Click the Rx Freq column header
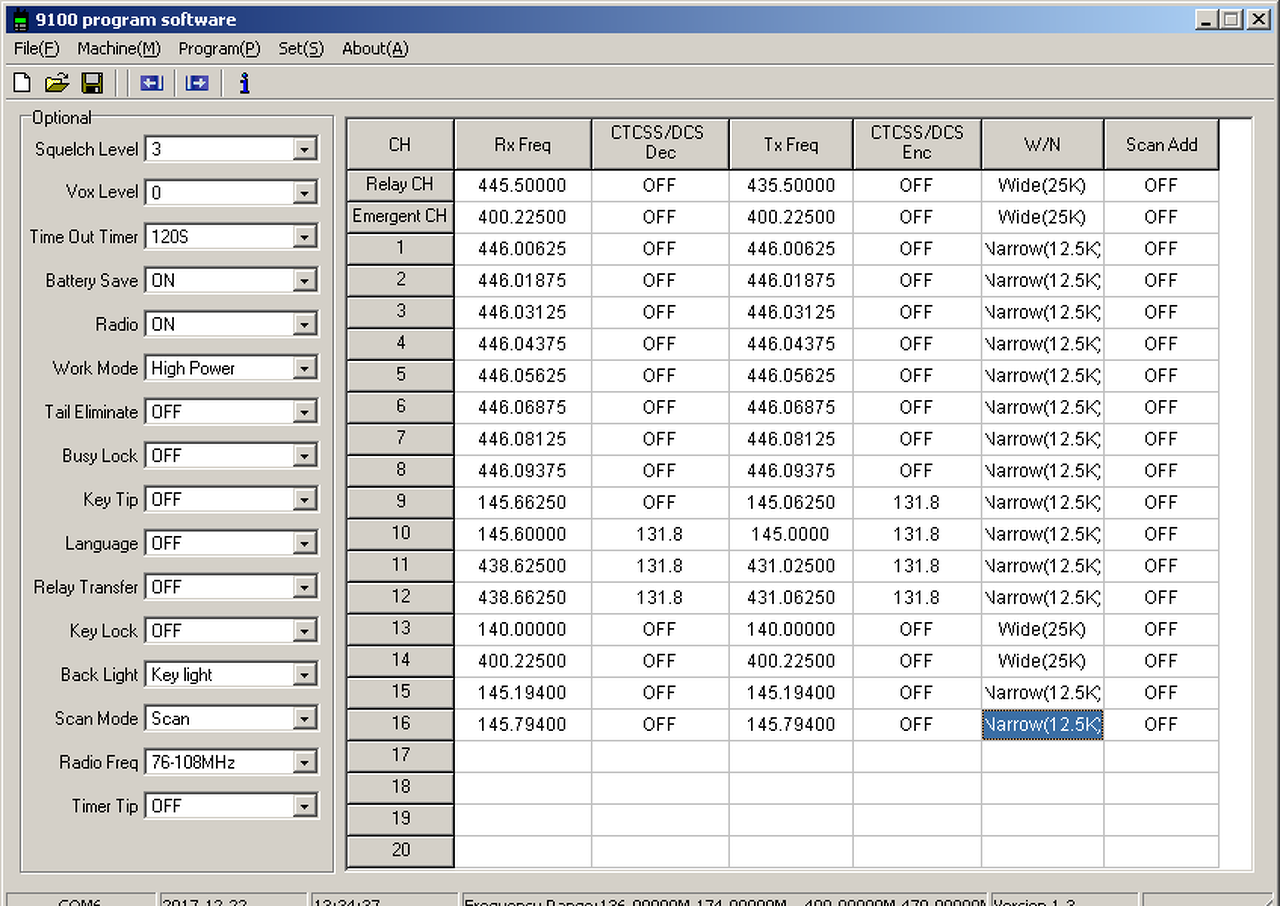 coord(523,144)
